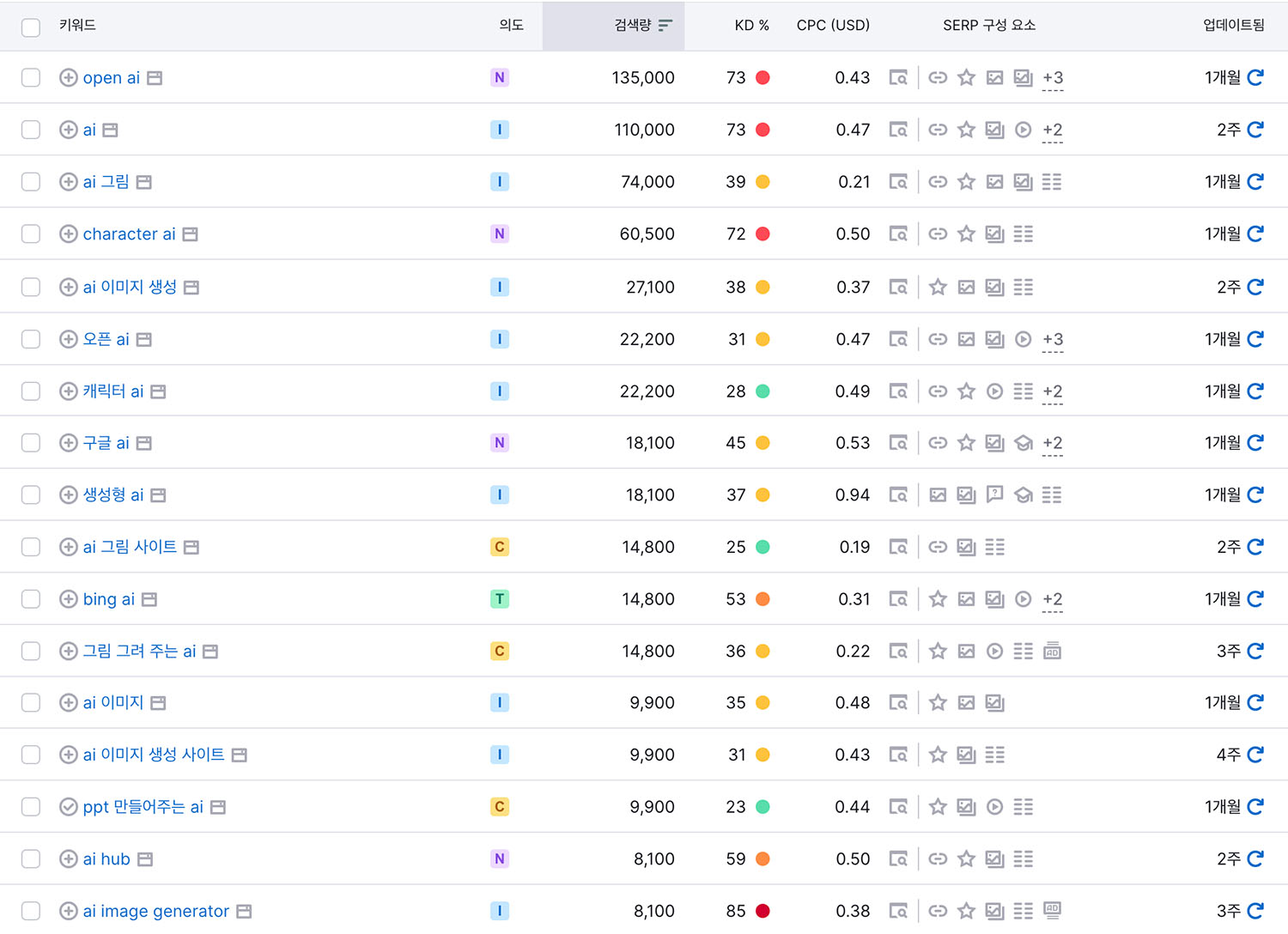Add ai 그림 keyword via plus icon
This screenshot has width=1288, height=934.
(69, 182)
